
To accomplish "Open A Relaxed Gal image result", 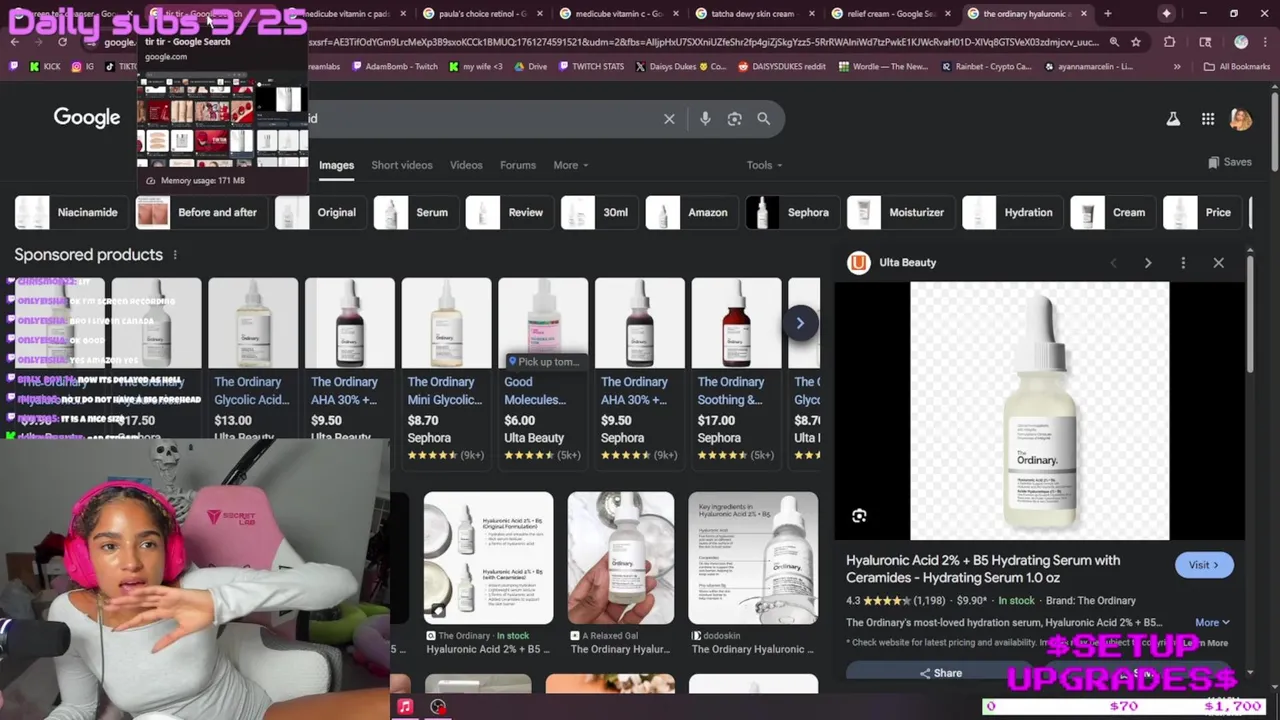I will coord(621,574).
